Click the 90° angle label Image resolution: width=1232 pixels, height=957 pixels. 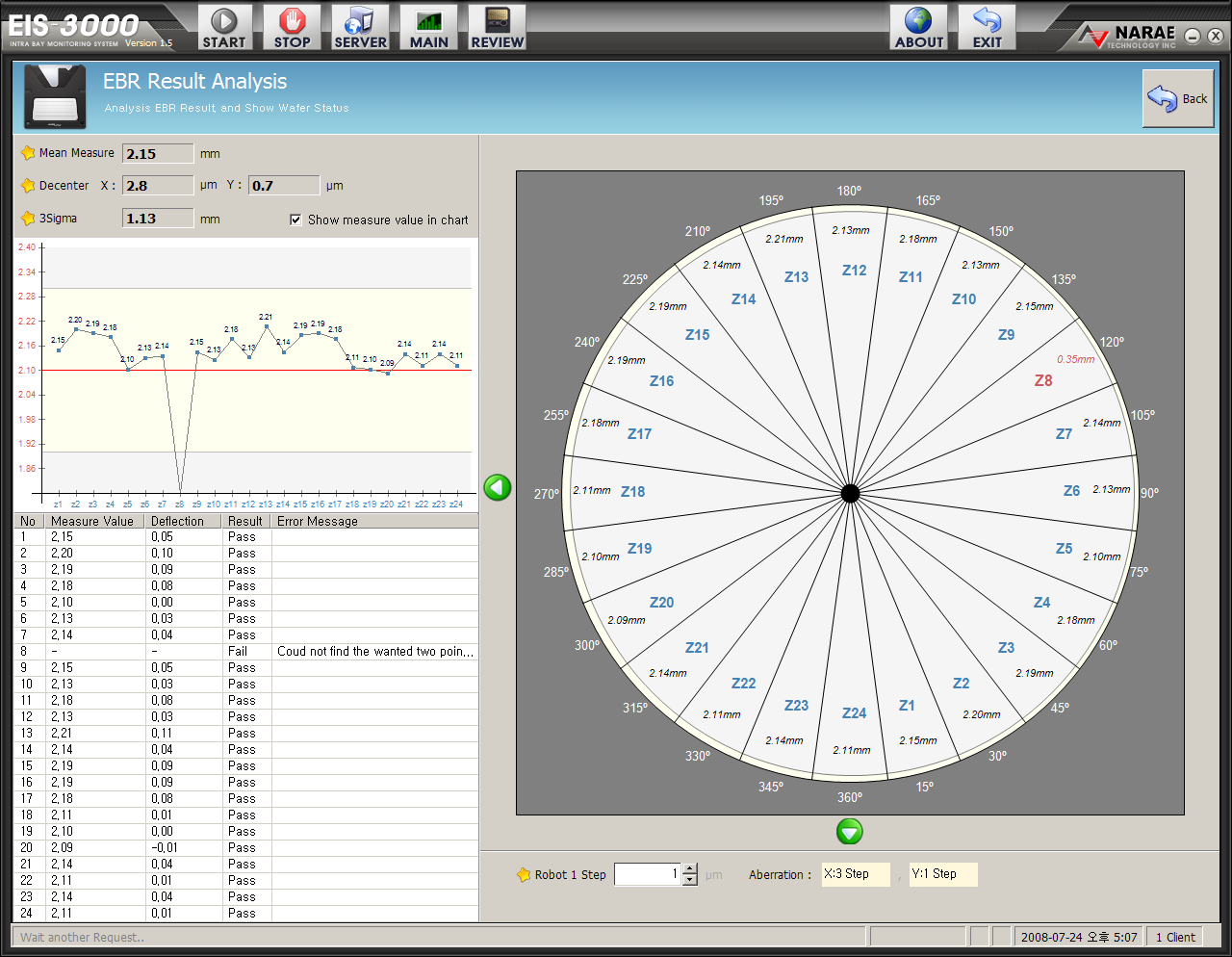pos(1150,493)
